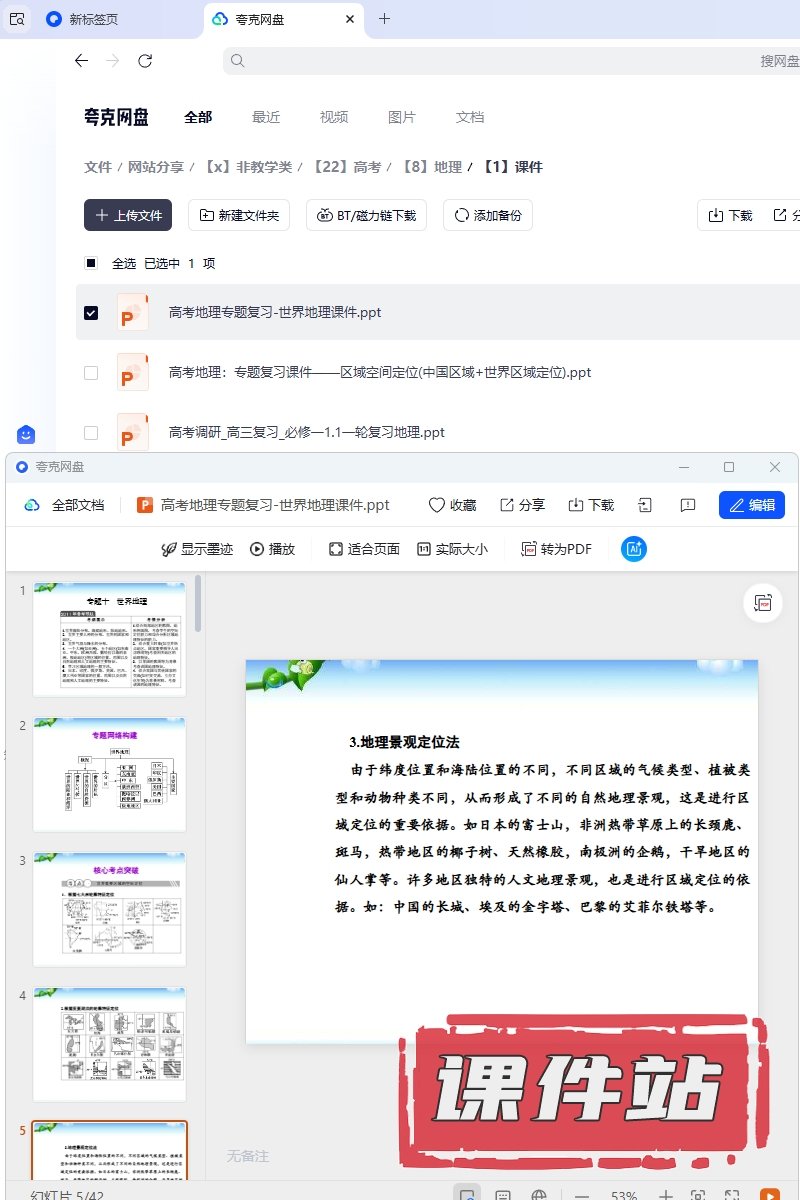
Task: Check the 区域空间定位 ppt file checkbox
Action: (91, 373)
